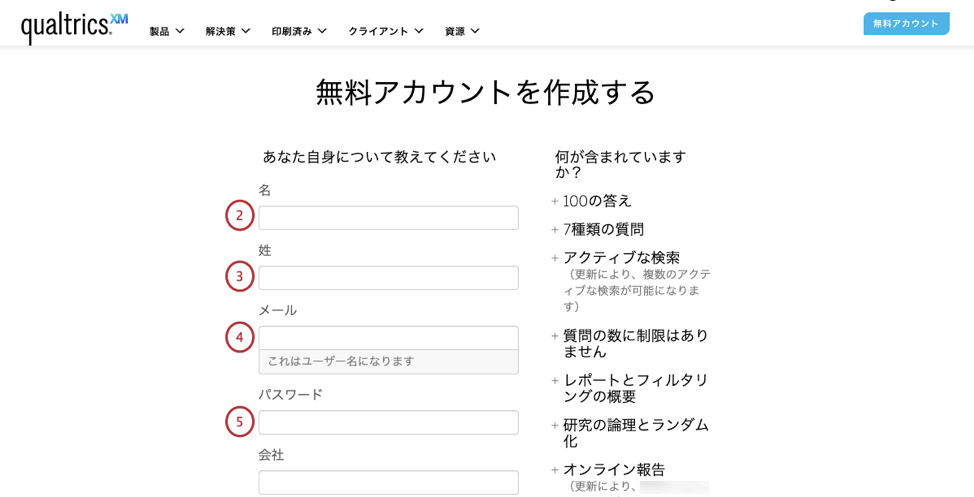The width and height of the screenshot is (974, 497).
Task: Click the plus icon beside 100の答え
Action: click(x=555, y=201)
